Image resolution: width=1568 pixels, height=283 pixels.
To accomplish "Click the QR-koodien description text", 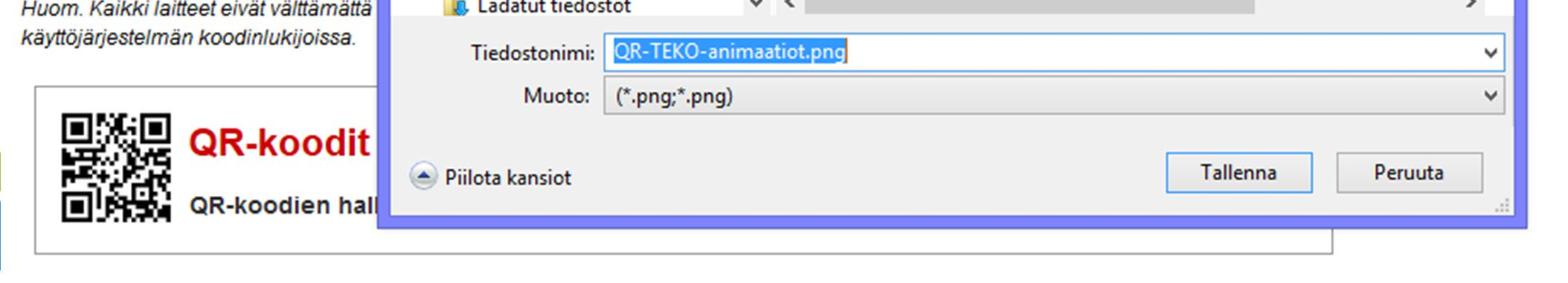I will (x=283, y=206).
